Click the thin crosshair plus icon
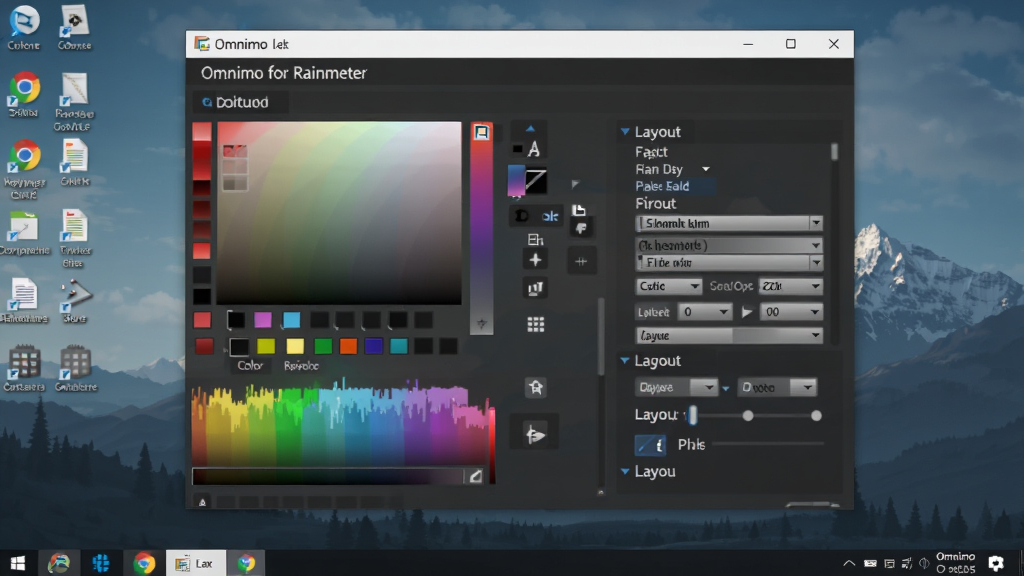Screen dimensions: 1024x576 pos(581,261)
